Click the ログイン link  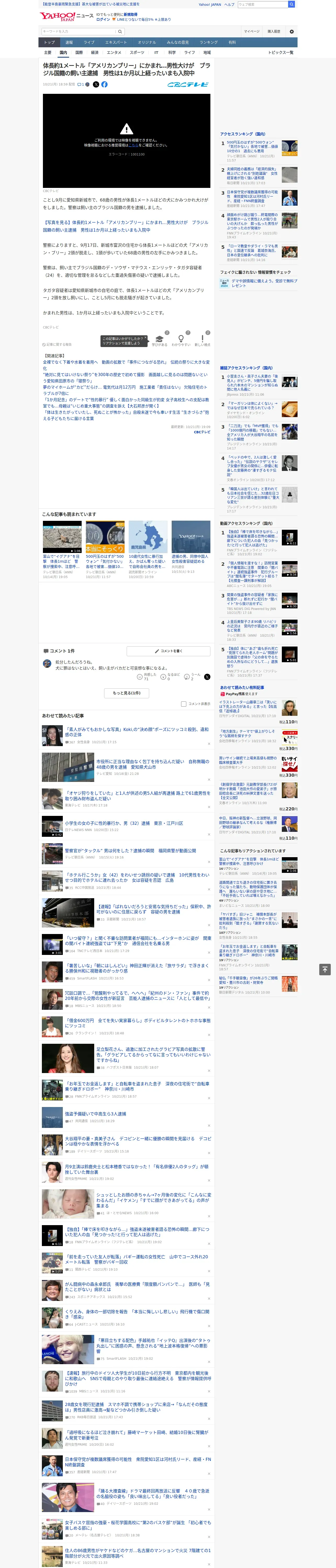[x=103, y=20]
